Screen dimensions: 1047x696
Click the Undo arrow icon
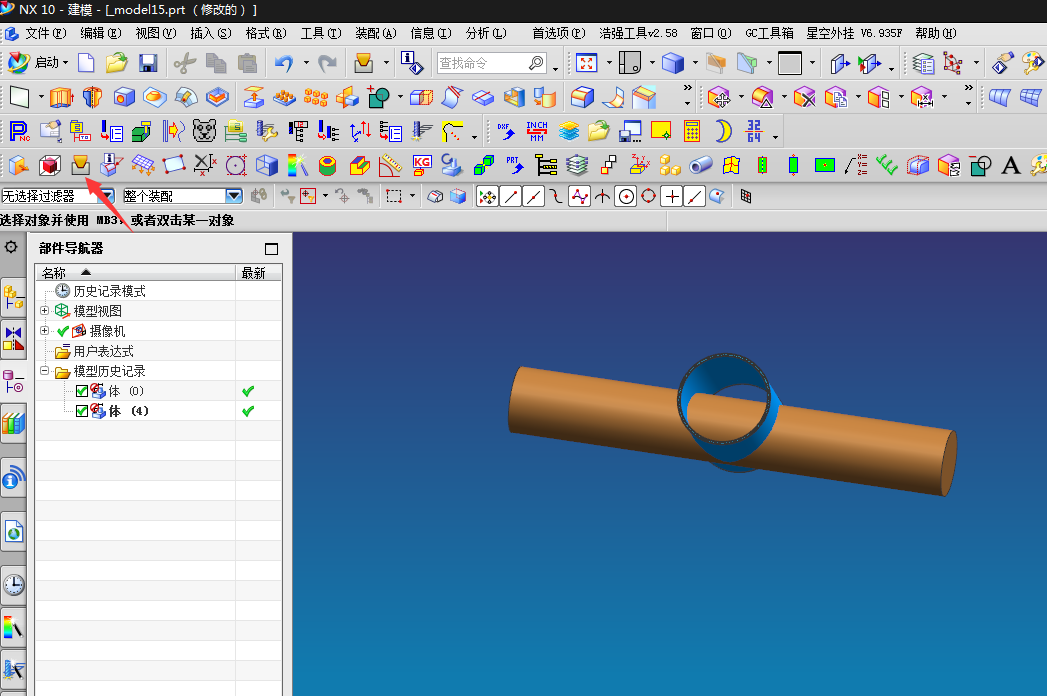coord(284,63)
